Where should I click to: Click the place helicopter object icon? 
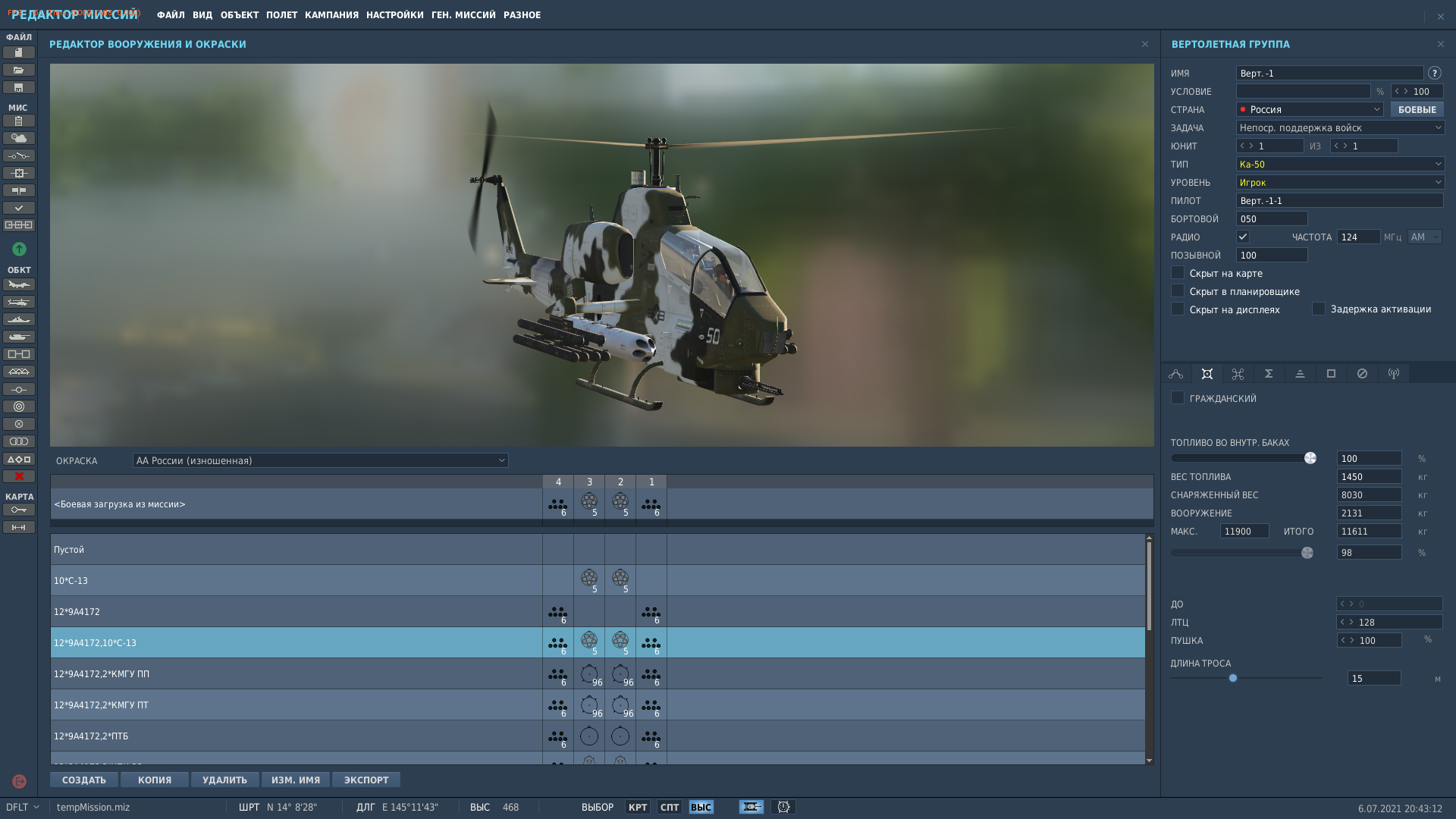[19, 302]
